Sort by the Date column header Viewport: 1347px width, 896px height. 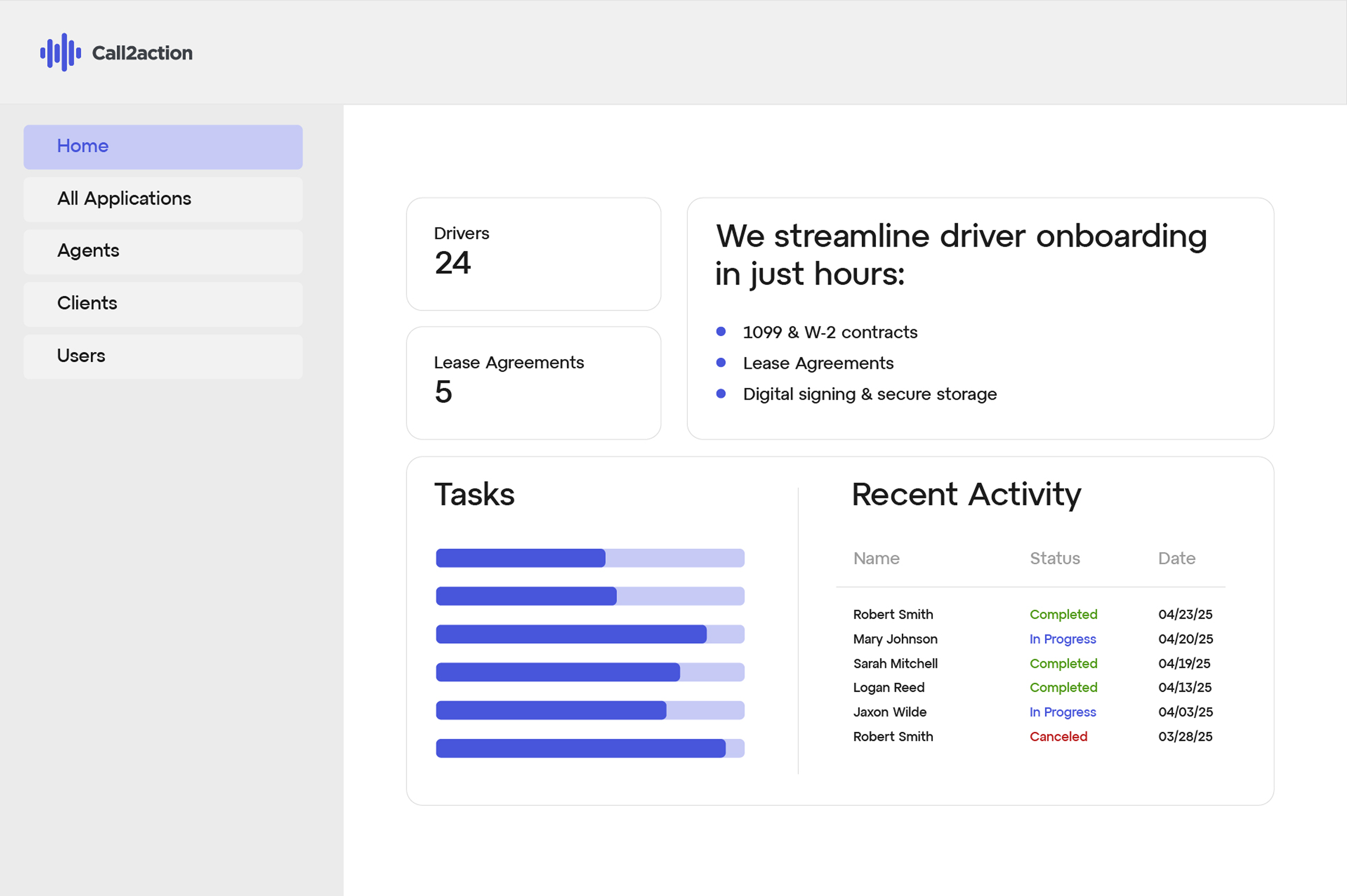[1177, 558]
